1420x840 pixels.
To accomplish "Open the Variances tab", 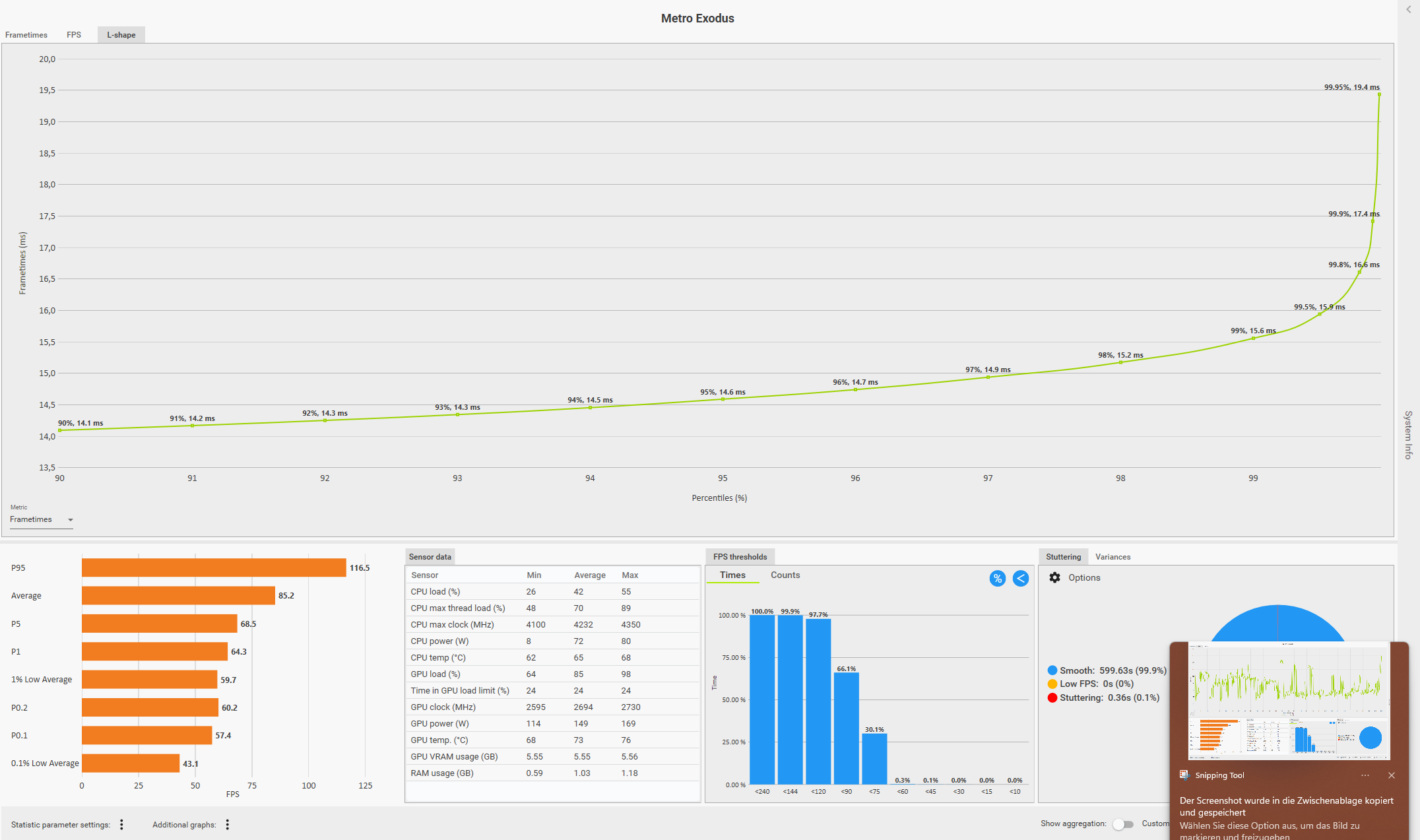I will point(1113,557).
